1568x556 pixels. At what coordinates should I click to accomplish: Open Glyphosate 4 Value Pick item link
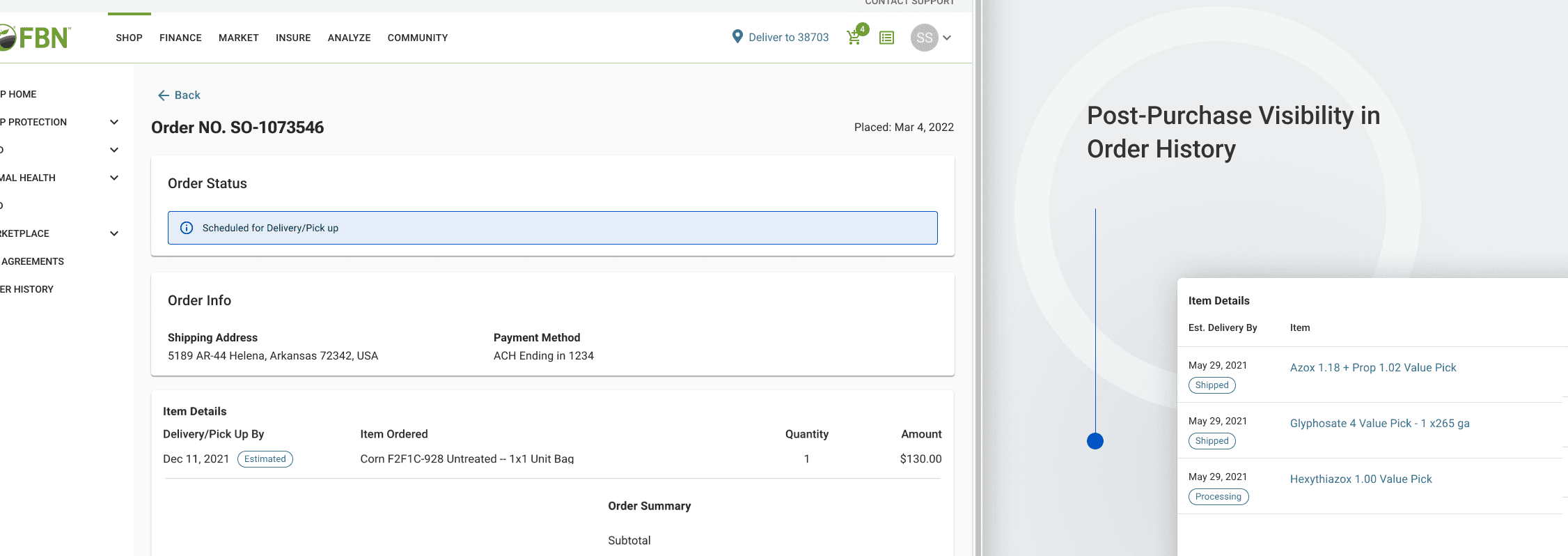1380,423
